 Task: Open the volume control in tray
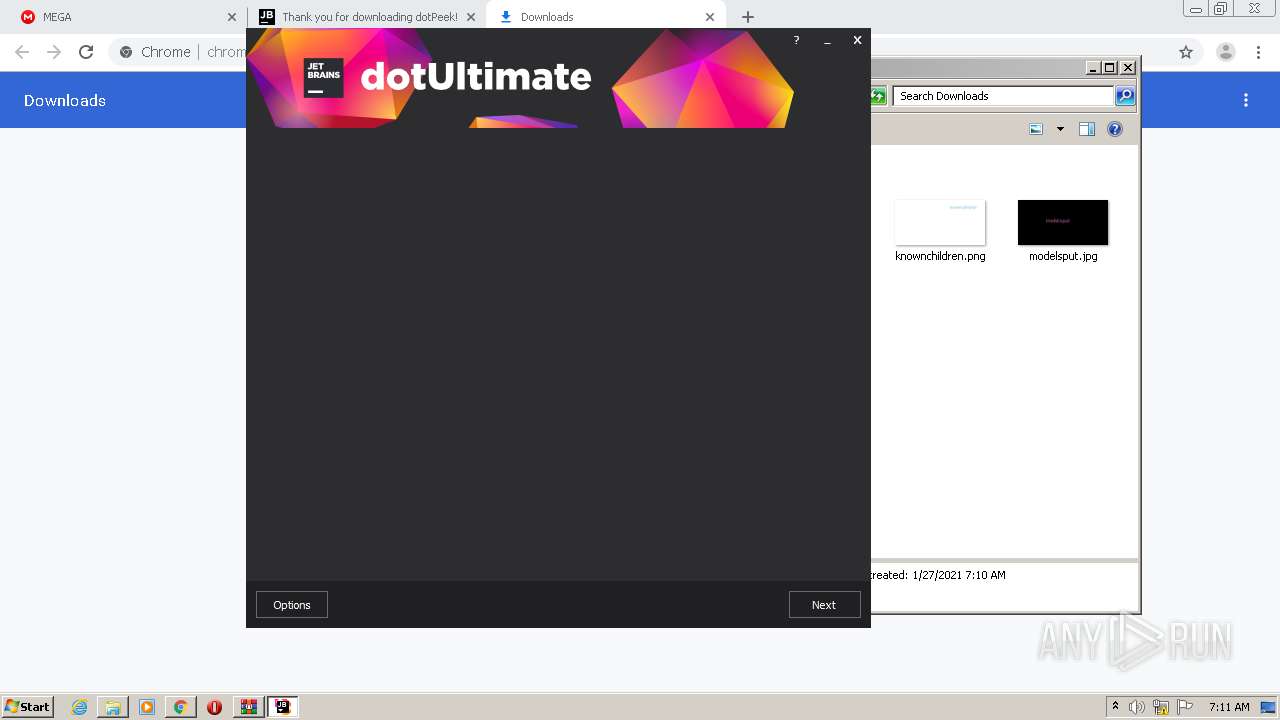(1137, 707)
